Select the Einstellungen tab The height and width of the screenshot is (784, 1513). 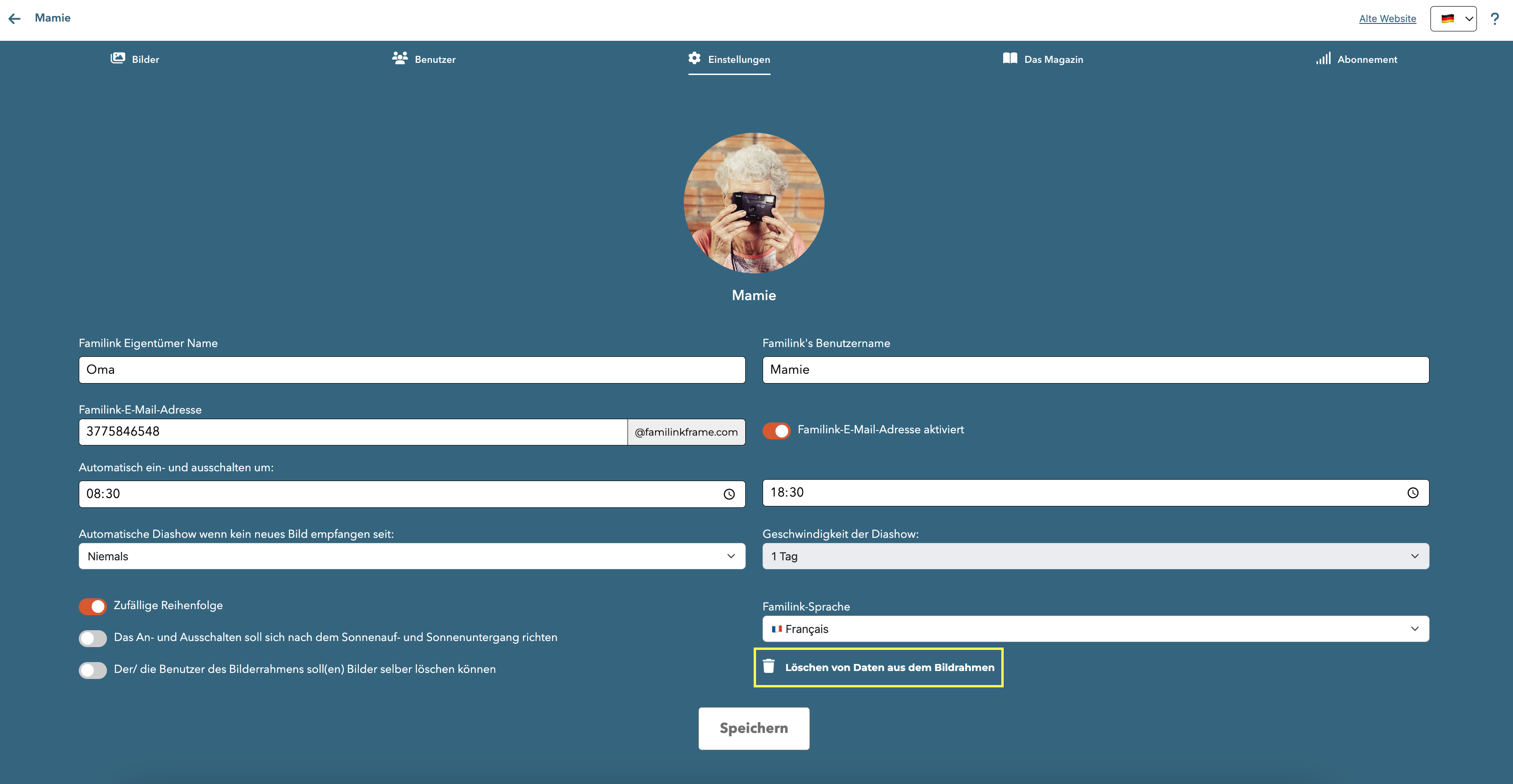[729, 59]
